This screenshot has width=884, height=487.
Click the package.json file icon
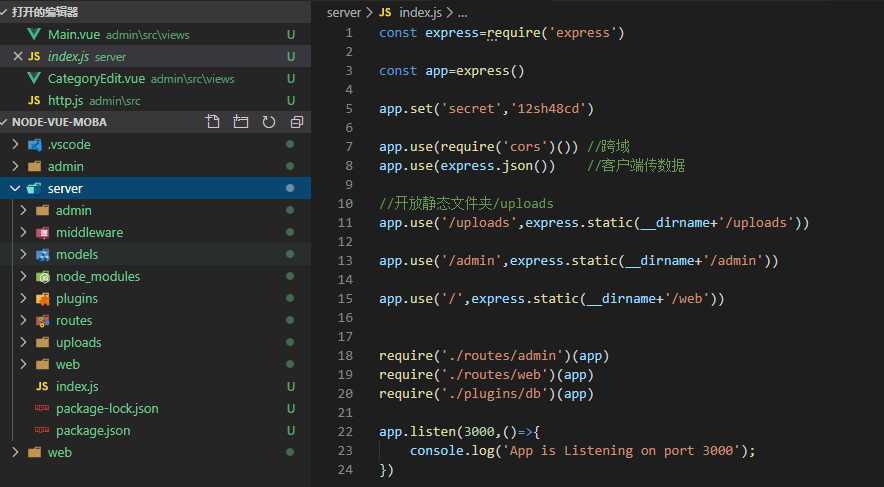click(x=42, y=430)
